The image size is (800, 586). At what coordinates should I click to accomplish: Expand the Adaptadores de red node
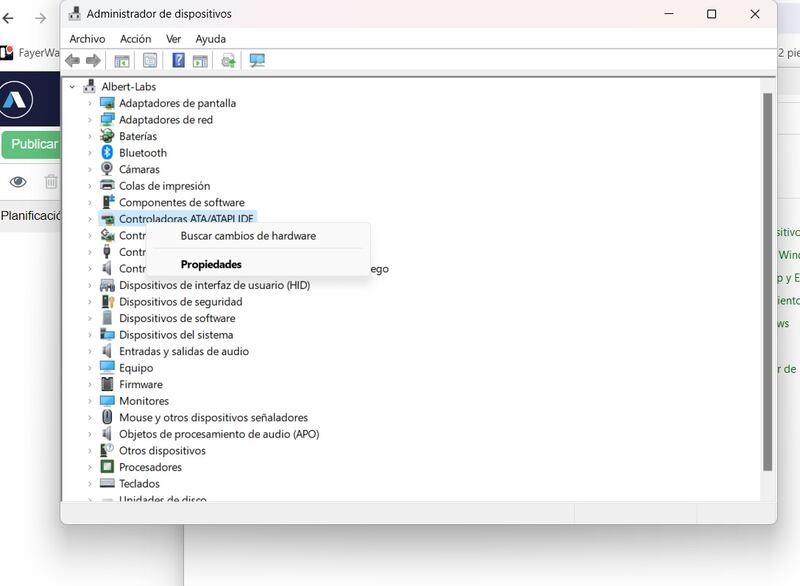click(x=89, y=120)
